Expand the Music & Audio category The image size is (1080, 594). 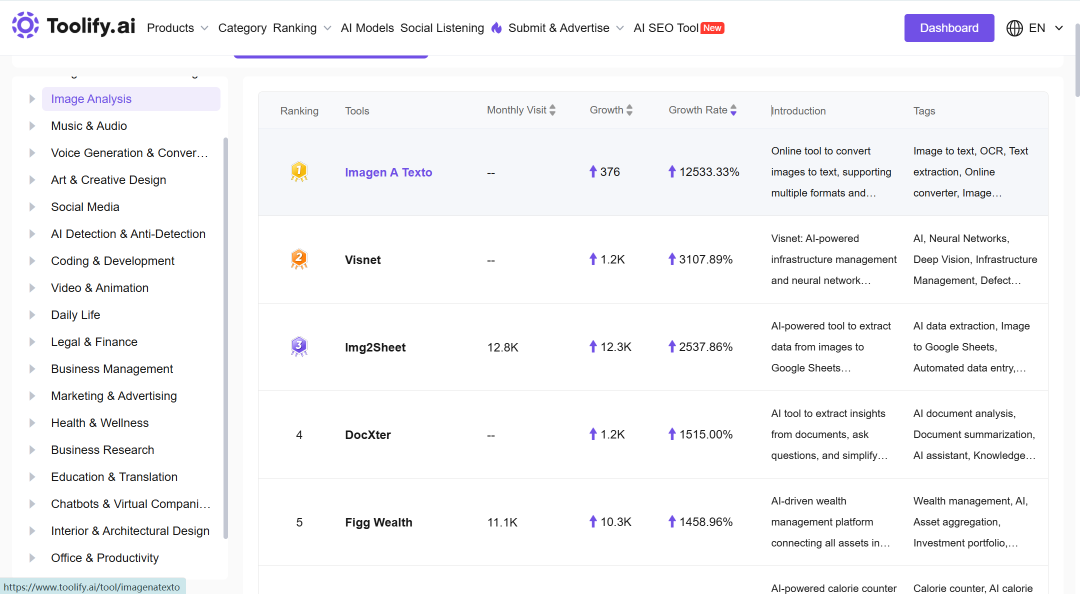pos(32,126)
